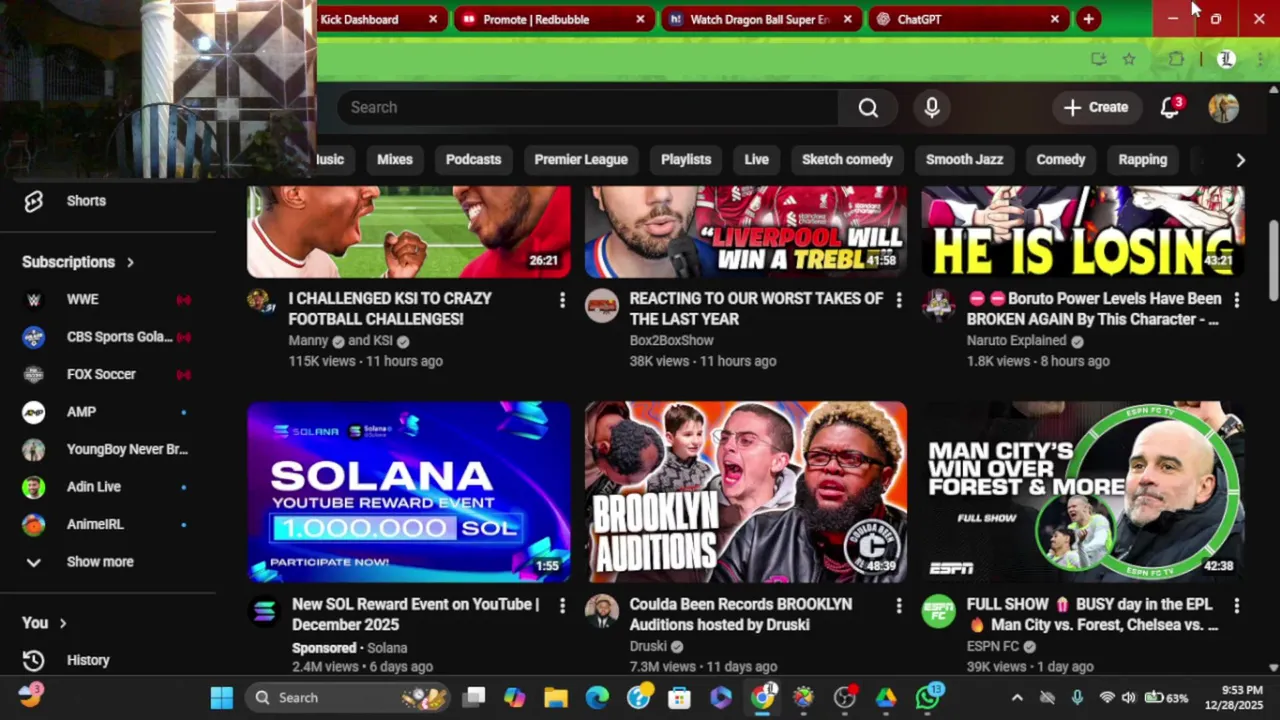
Task: Open options menu for ESPN FC Full Show video
Action: [x=1237, y=606]
